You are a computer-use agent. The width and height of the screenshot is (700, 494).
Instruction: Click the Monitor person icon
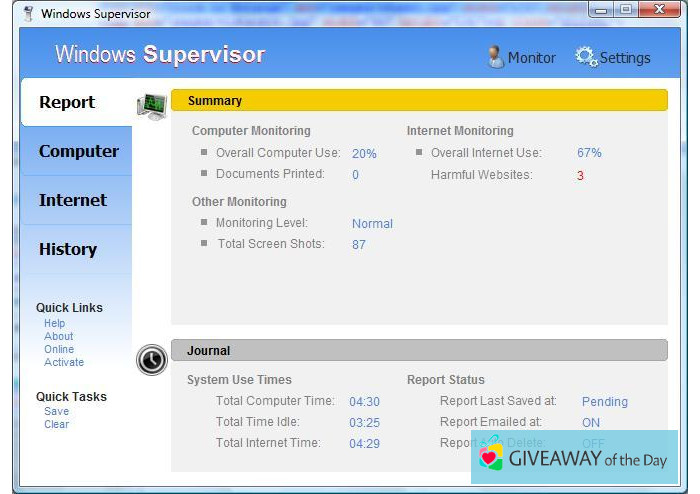click(495, 57)
